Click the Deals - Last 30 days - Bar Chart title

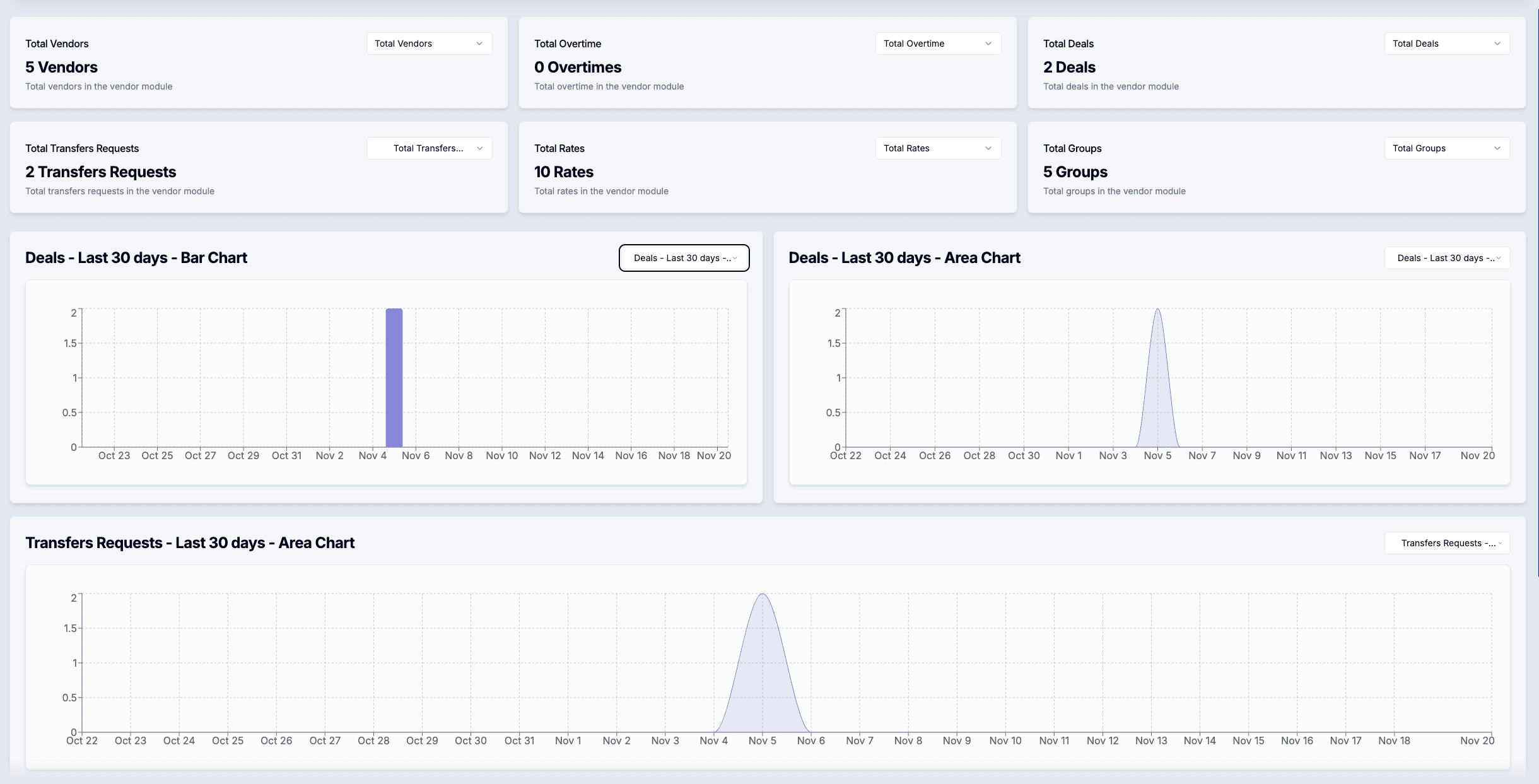pyautogui.click(x=136, y=257)
